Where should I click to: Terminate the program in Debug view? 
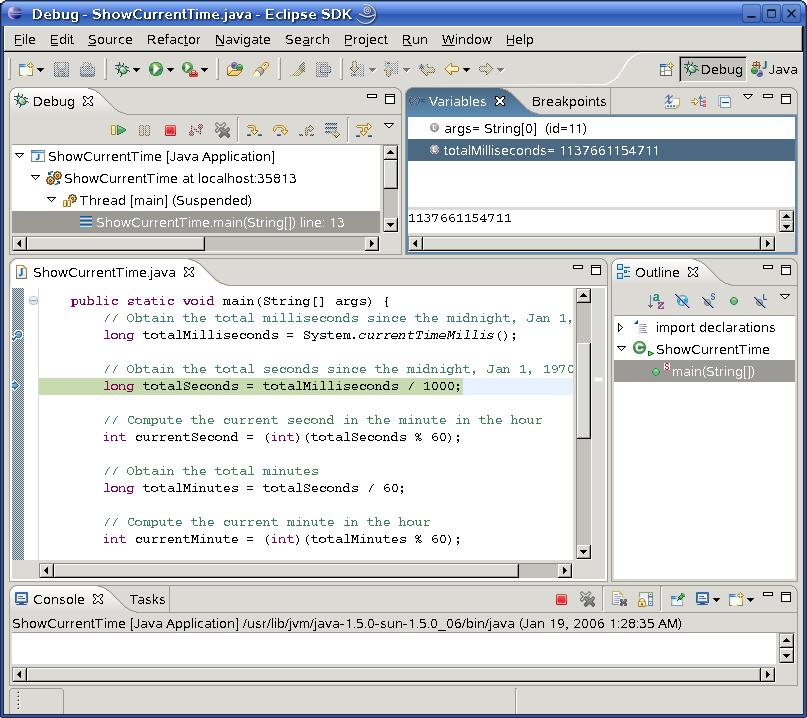pyautogui.click(x=170, y=130)
